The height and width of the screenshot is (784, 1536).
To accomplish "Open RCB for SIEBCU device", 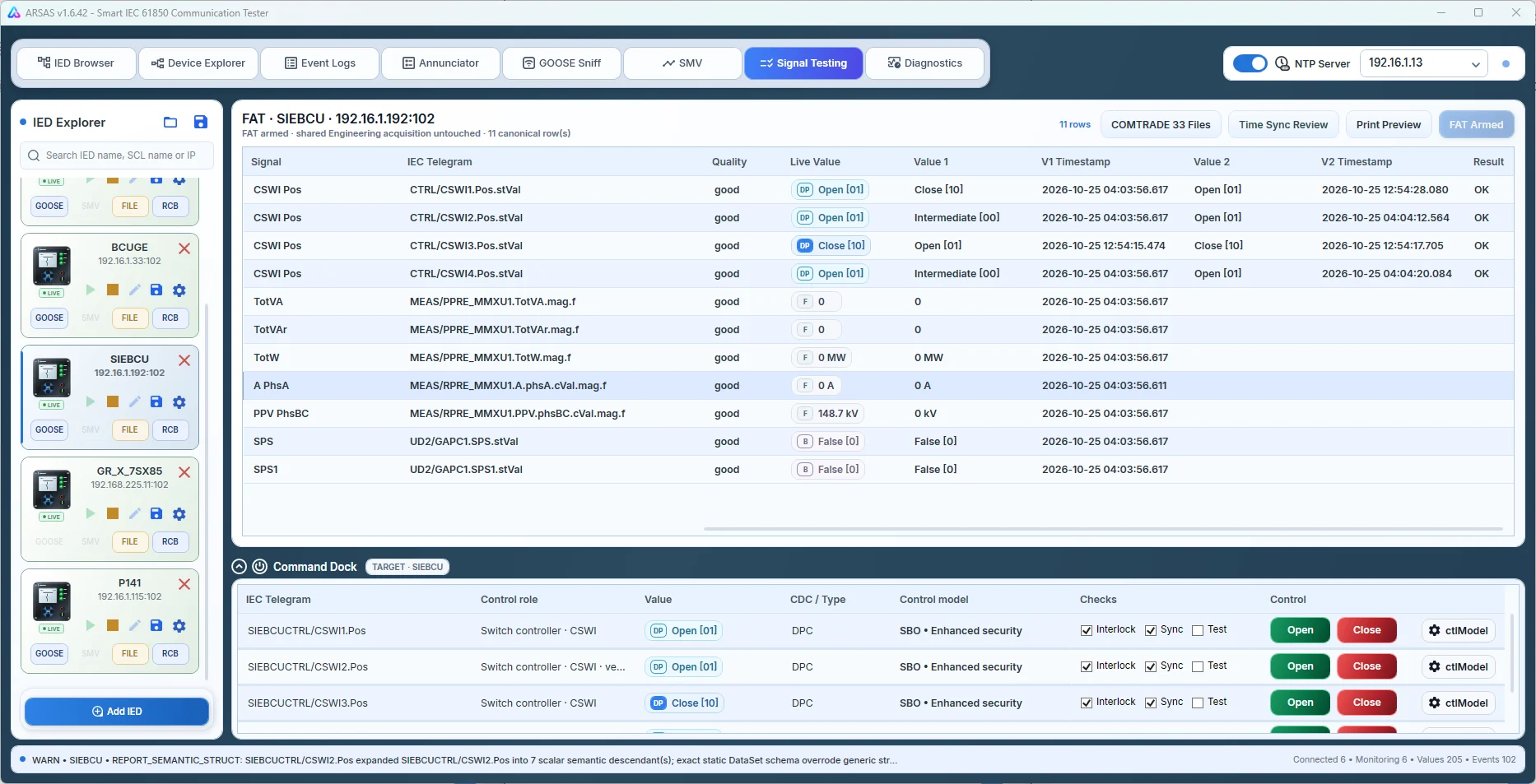I will click(x=170, y=429).
